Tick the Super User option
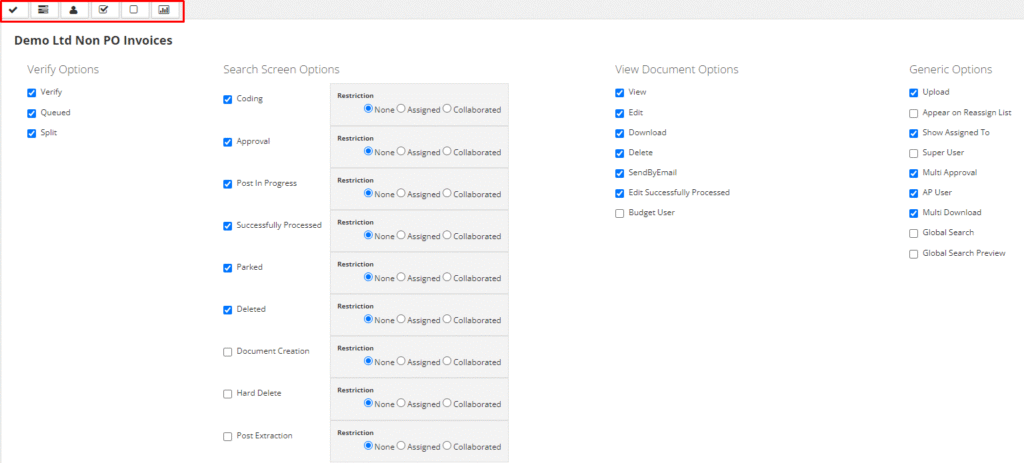The image size is (1024, 463). (x=914, y=153)
